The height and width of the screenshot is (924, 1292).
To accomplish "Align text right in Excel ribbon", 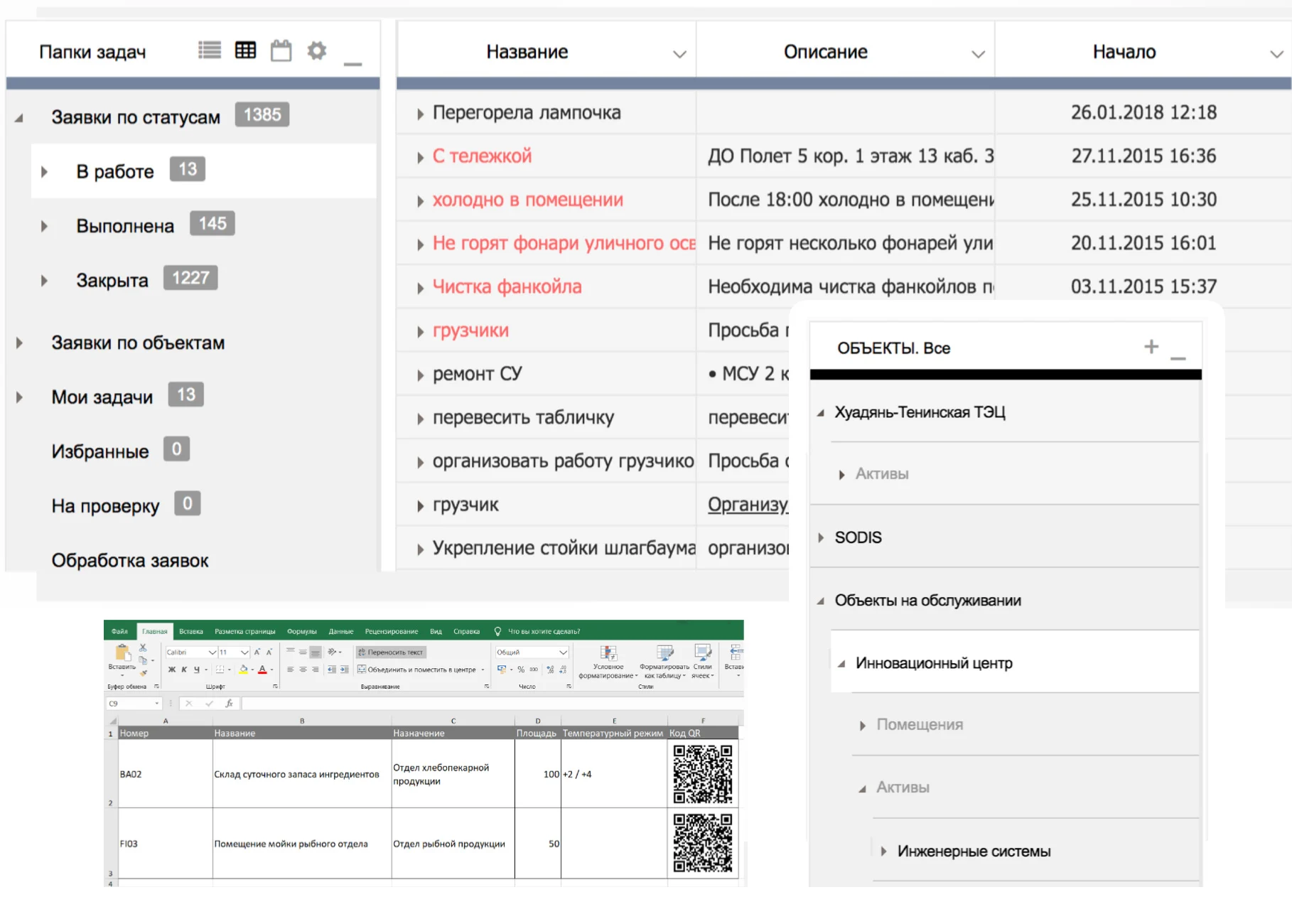I will (x=315, y=670).
